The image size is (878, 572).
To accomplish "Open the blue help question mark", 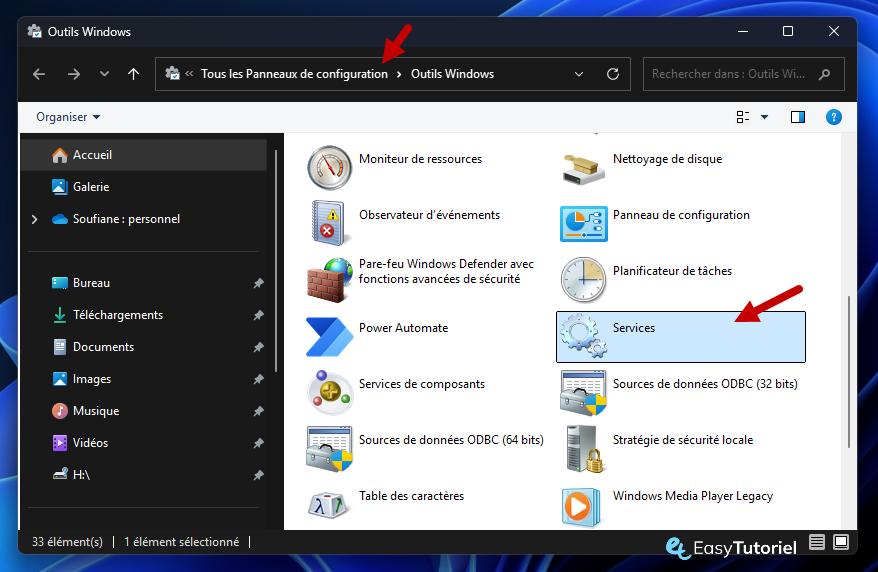I will (834, 117).
